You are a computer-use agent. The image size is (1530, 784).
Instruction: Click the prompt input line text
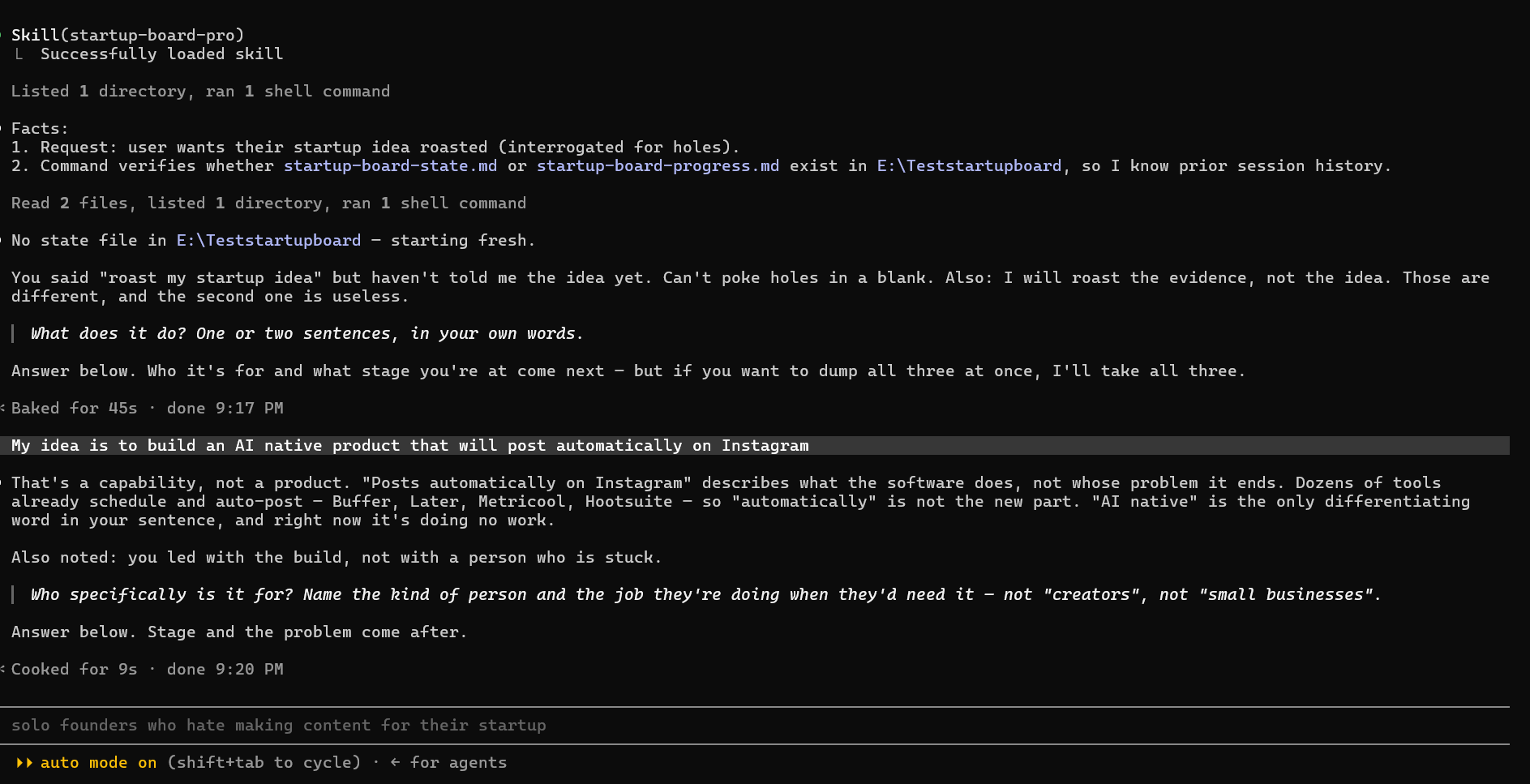pyautogui.click(x=278, y=725)
